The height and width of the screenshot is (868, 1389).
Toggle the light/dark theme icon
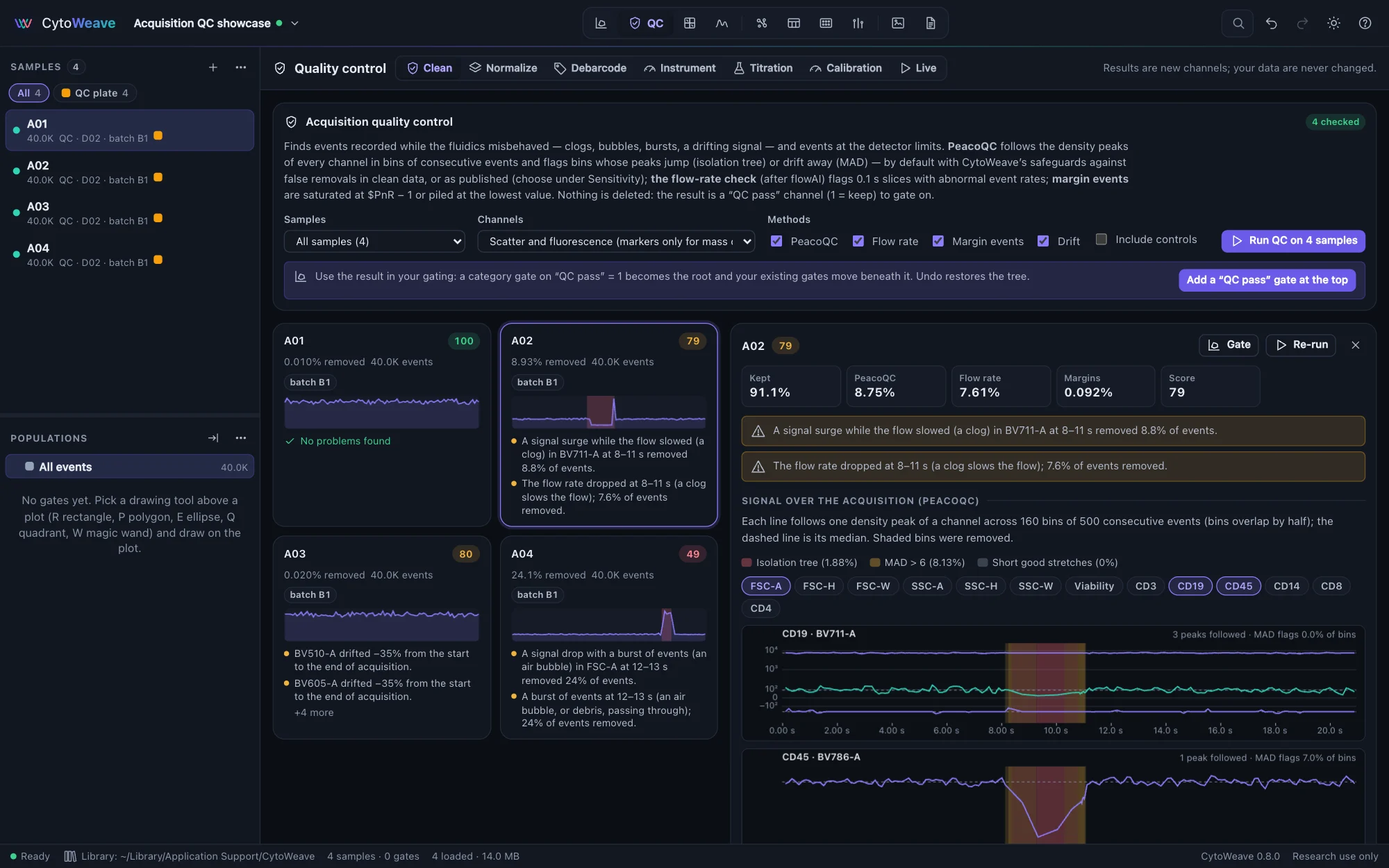1333,23
